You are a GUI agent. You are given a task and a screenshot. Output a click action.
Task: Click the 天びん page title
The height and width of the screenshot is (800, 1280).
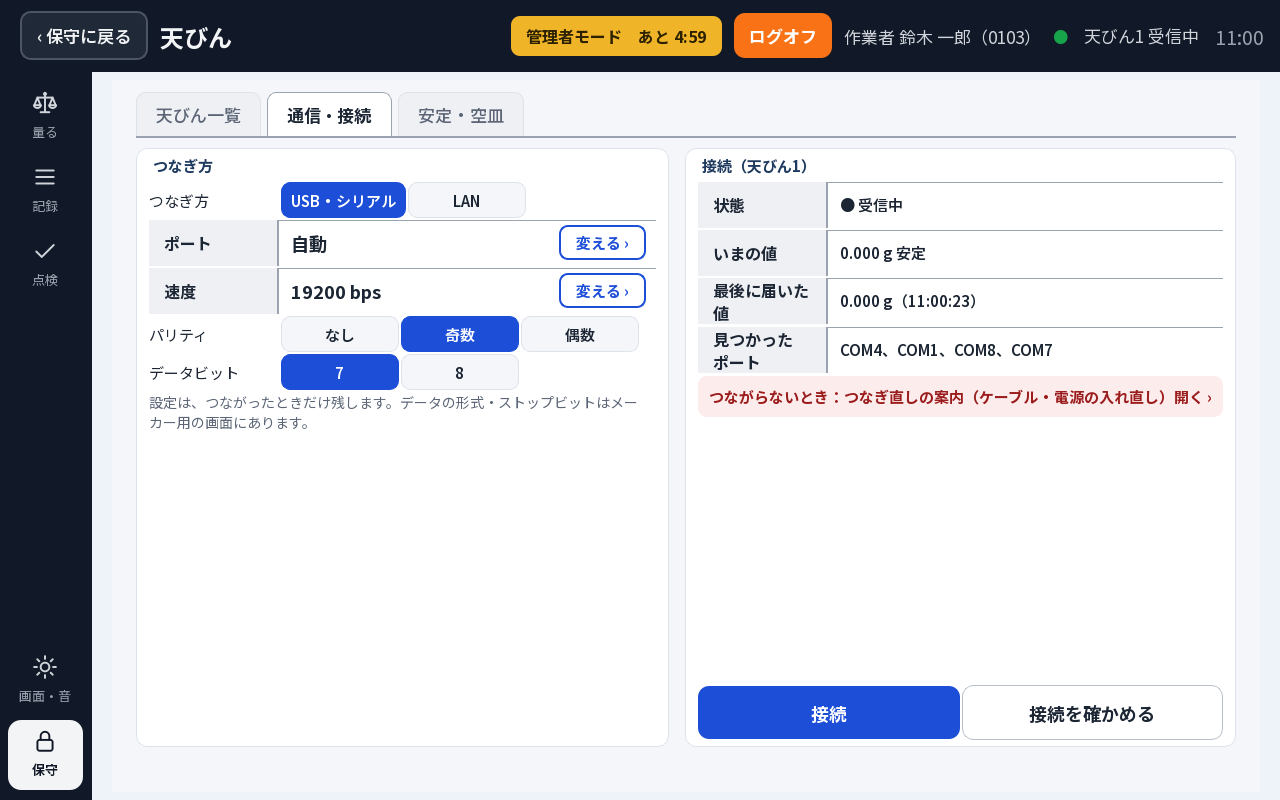pyautogui.click(x=196, y=37)
